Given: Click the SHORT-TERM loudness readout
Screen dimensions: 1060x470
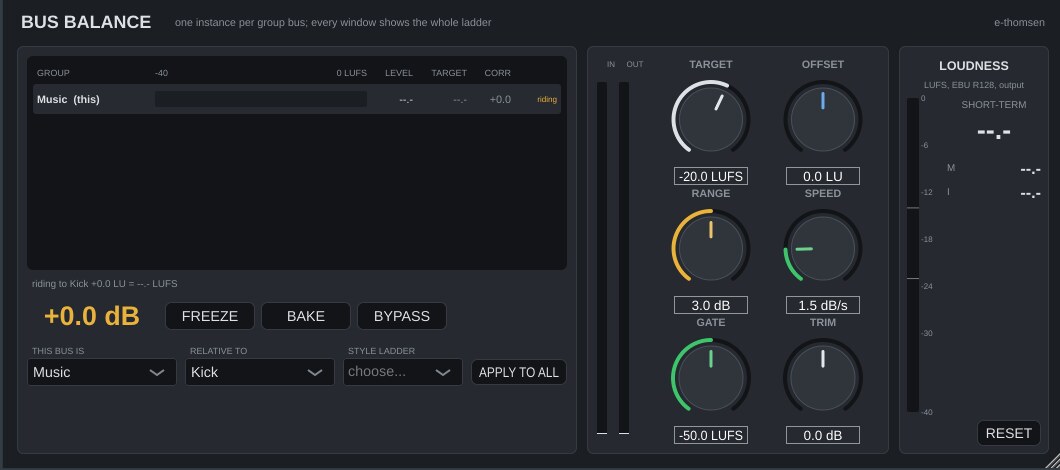Looking at the screenshot, I should (x=994, y=133).
